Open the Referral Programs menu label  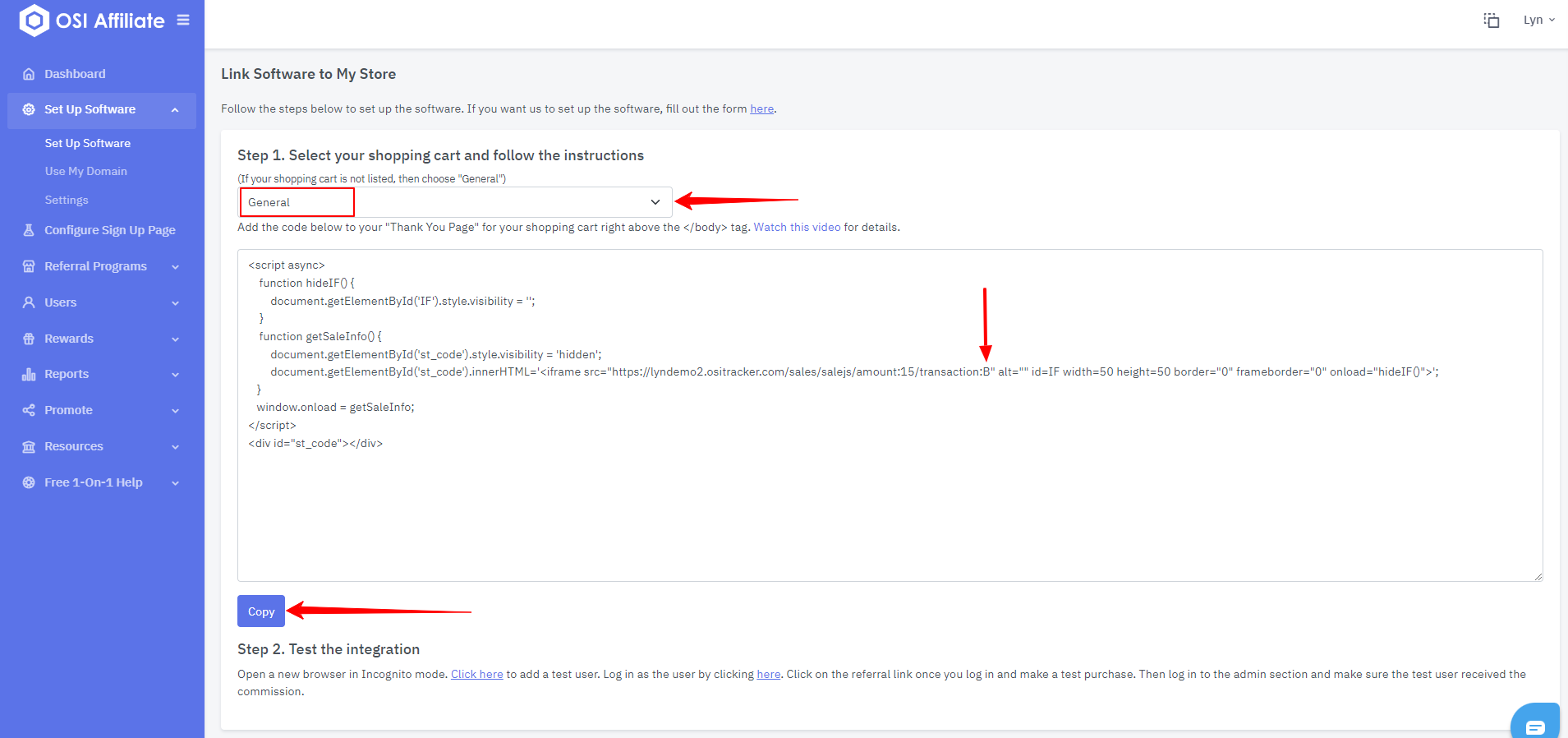point(95,266)
